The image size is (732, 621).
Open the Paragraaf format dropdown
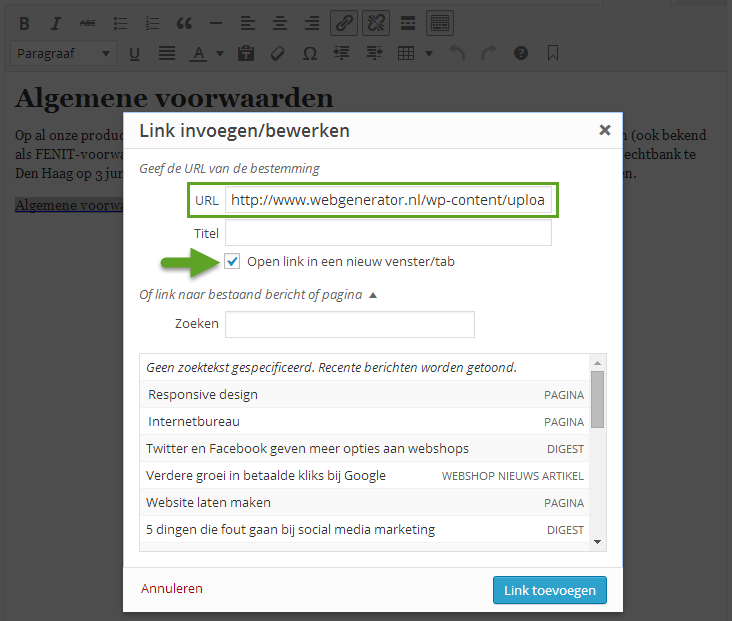[63, 54]
